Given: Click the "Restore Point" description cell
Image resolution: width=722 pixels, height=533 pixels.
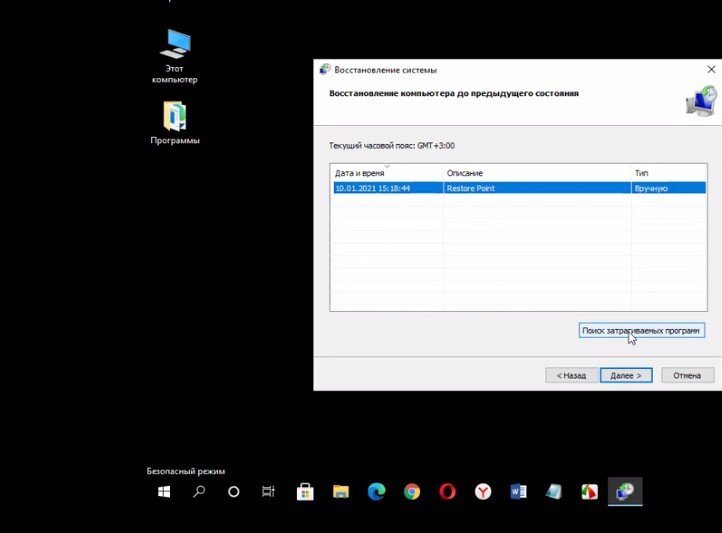Looking at the screenshot, I should point(537,188).
